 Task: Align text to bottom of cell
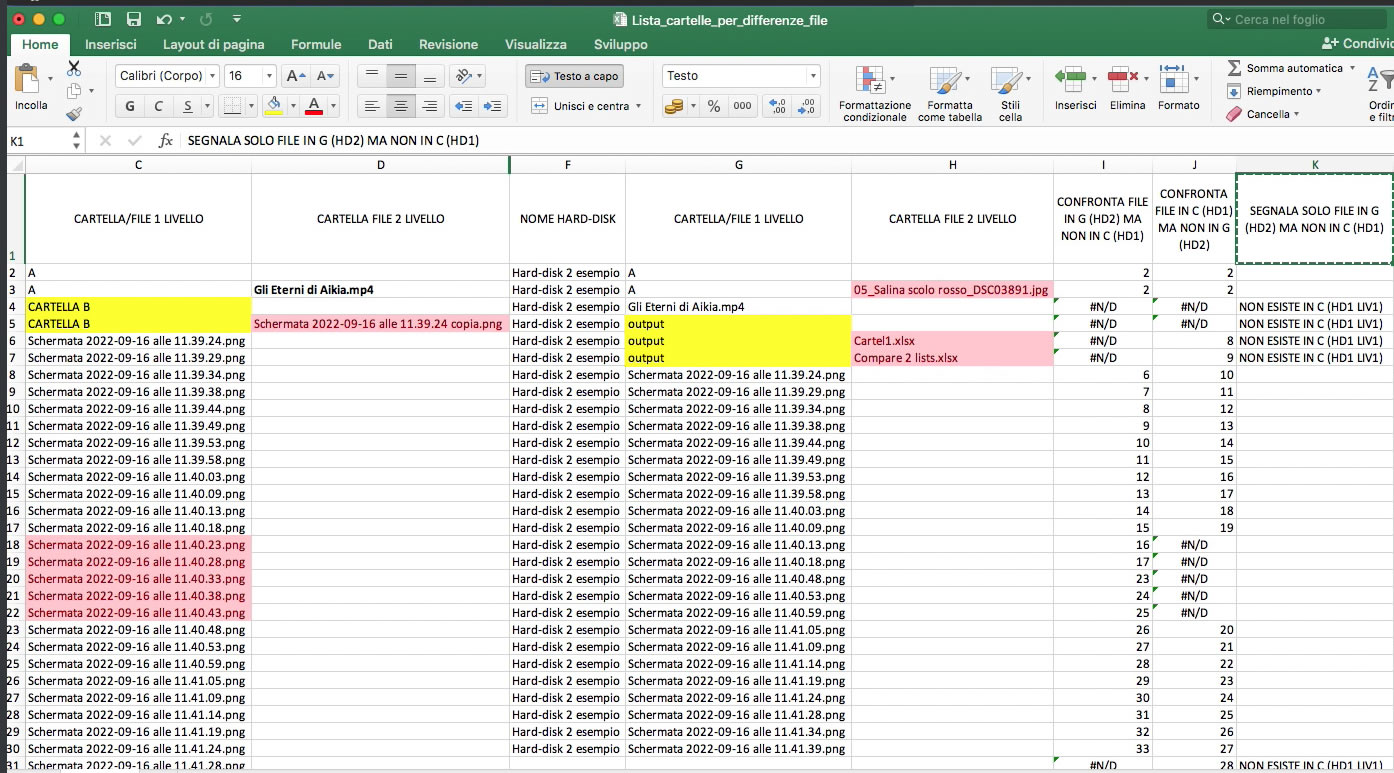(430, 76)
